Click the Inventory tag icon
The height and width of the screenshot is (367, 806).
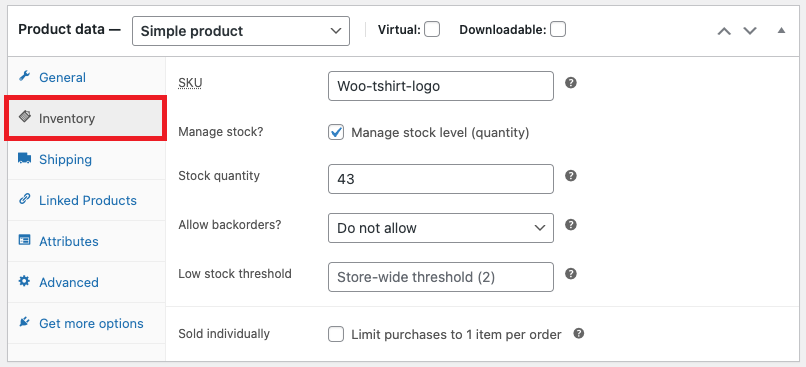(24, 117)
